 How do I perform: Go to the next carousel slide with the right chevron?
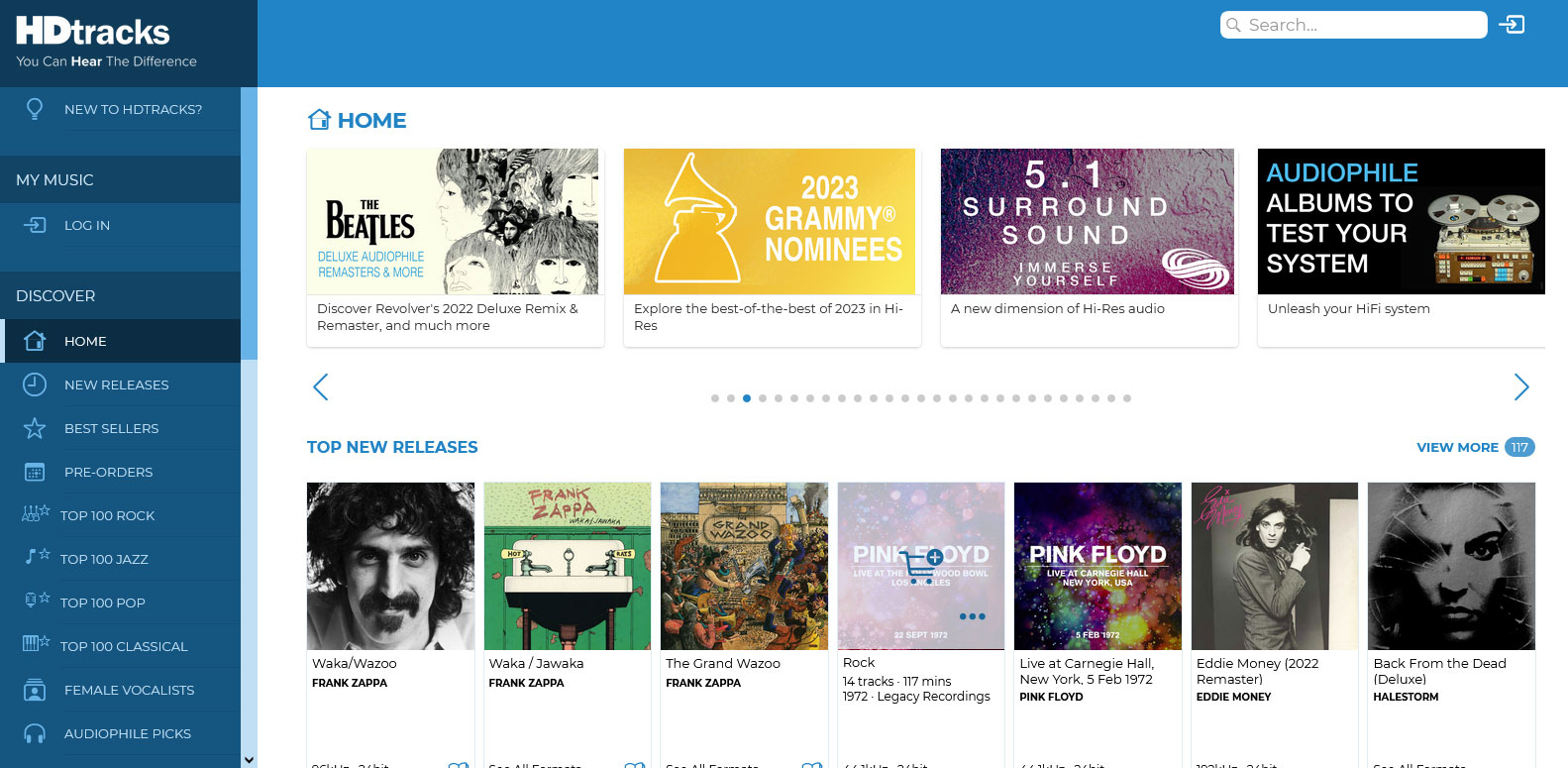(1521, 386)
